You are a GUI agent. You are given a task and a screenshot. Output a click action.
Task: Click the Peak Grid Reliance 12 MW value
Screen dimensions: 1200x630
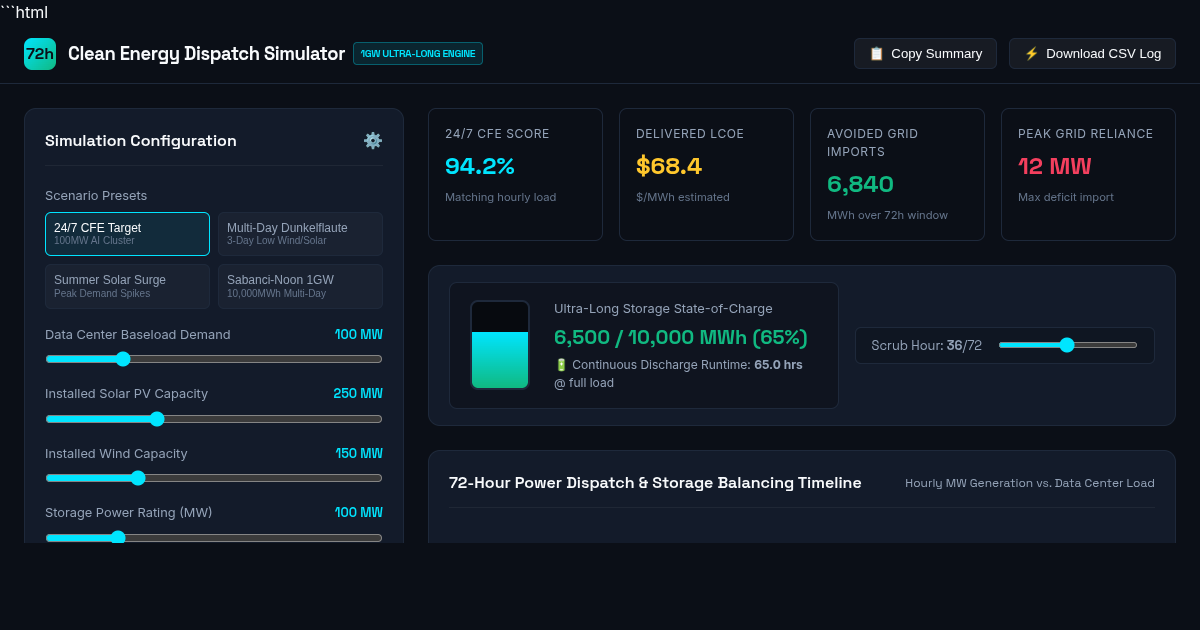(x=1054, y=166)
